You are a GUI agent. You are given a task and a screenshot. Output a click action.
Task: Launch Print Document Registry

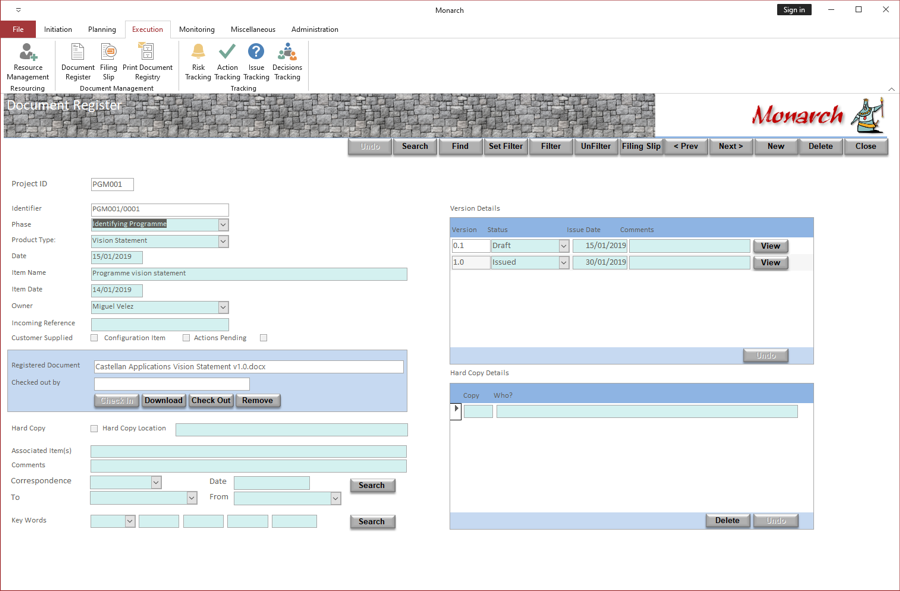[148, 62]
